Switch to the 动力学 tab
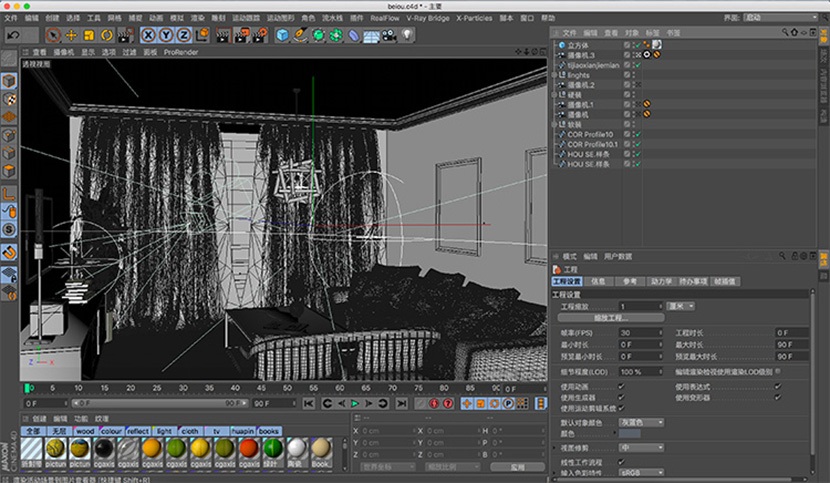 (x=661, y=282)
